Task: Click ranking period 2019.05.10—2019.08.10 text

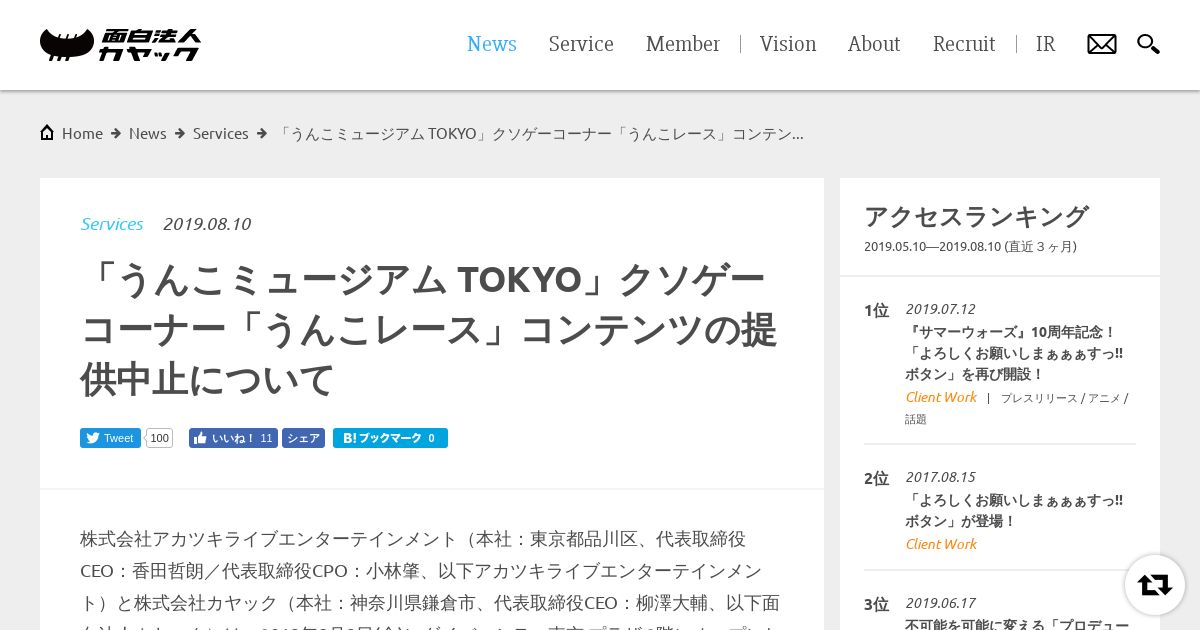Action: click(x=970, y=247)
